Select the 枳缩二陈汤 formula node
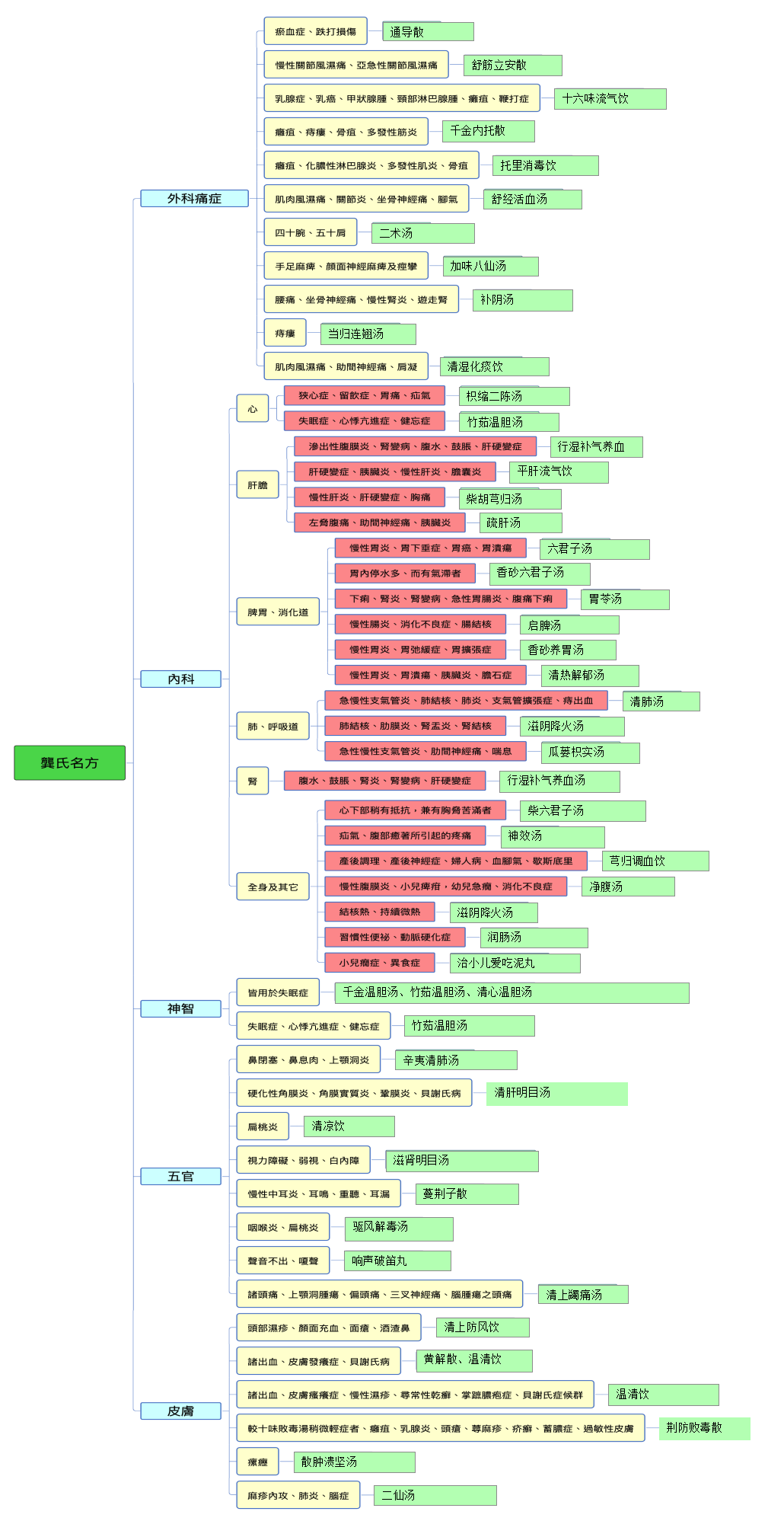This screenshot has width=784, height=1521. (515, 396)
